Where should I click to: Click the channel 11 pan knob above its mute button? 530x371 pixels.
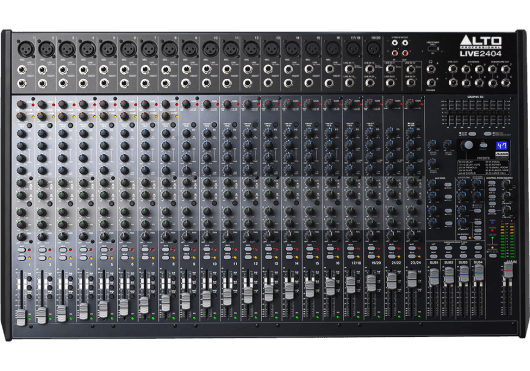[228, 236]
